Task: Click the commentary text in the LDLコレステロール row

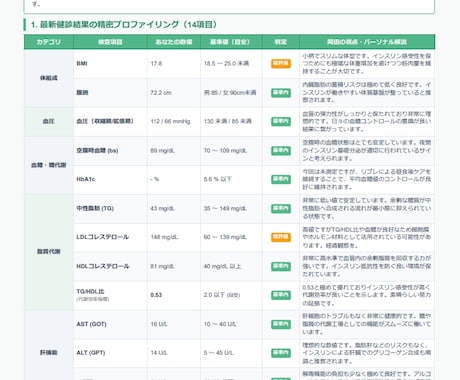Action: [367, 237]
